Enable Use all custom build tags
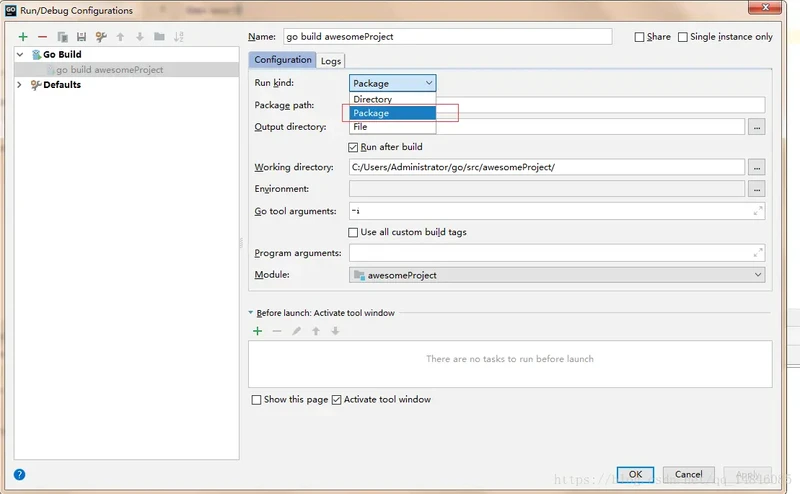Image resolution: width=800 pixels, height=494 pixels. pyautogui.click(x=354, y=232)
